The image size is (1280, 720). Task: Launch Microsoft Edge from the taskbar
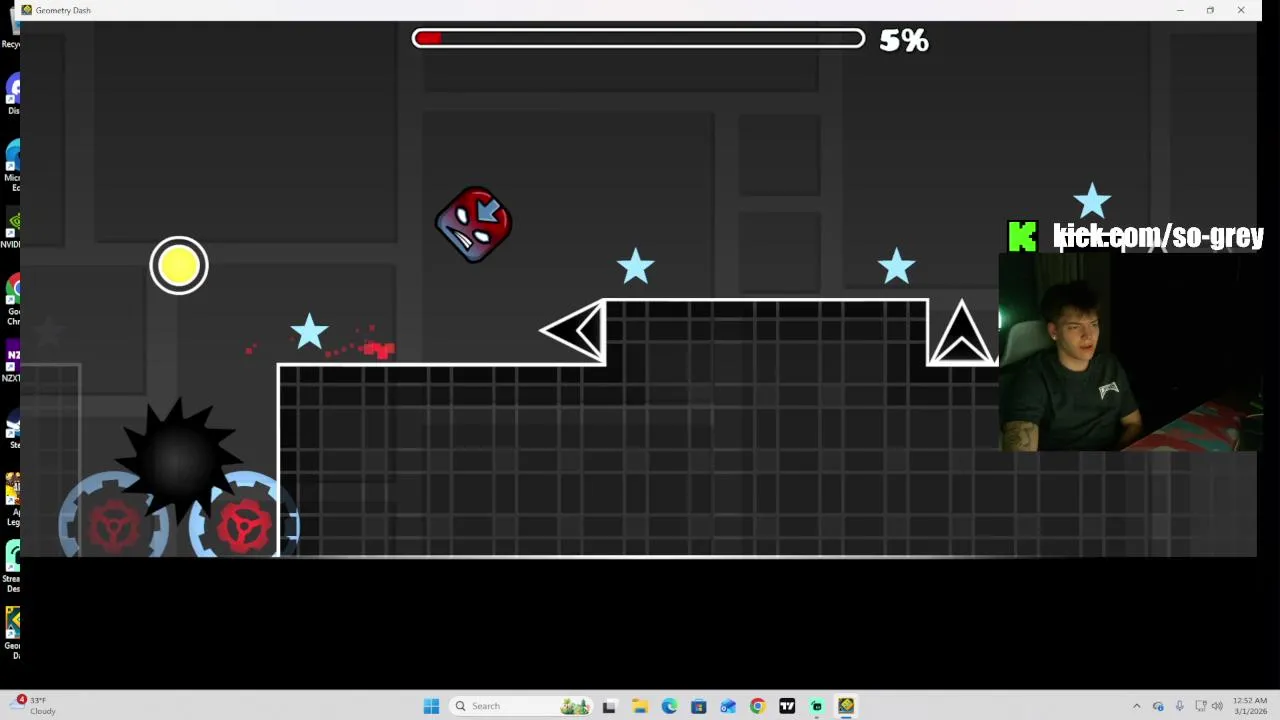tap(669, 706)
